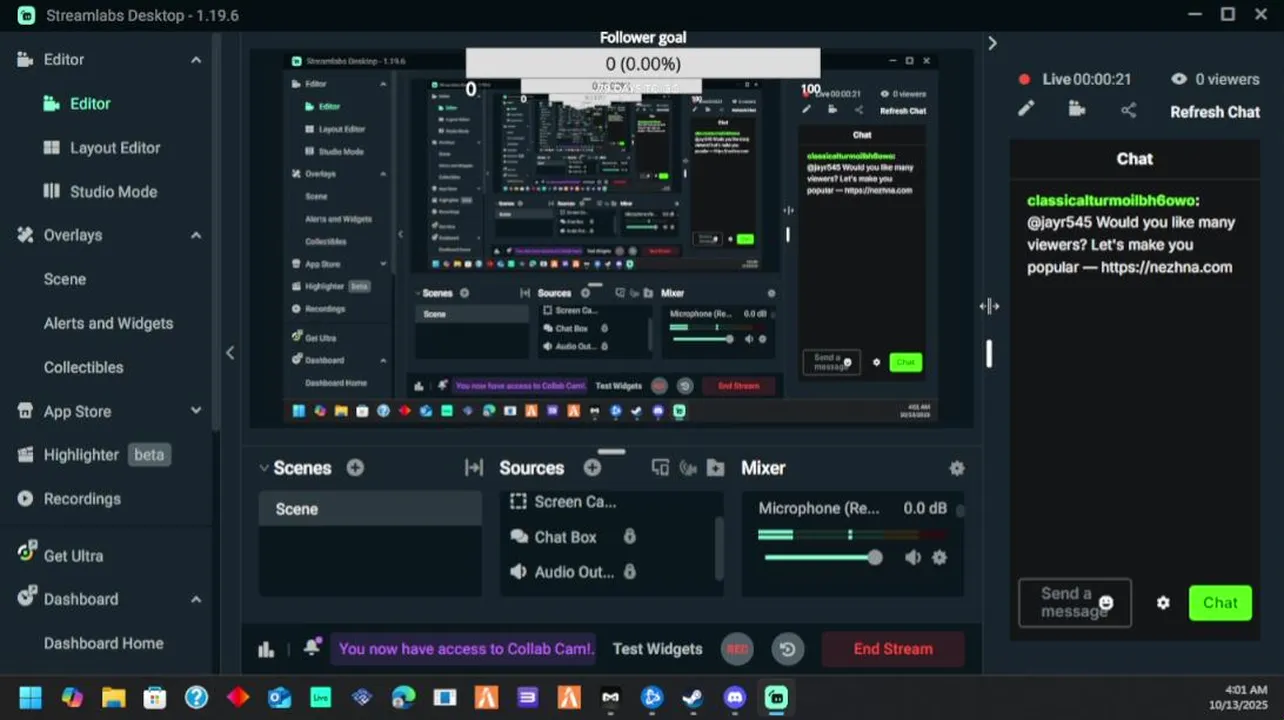The height and width of the screenshot is (720, 1284).
Task: Click the share stream icon
Action: [1129, 111]
